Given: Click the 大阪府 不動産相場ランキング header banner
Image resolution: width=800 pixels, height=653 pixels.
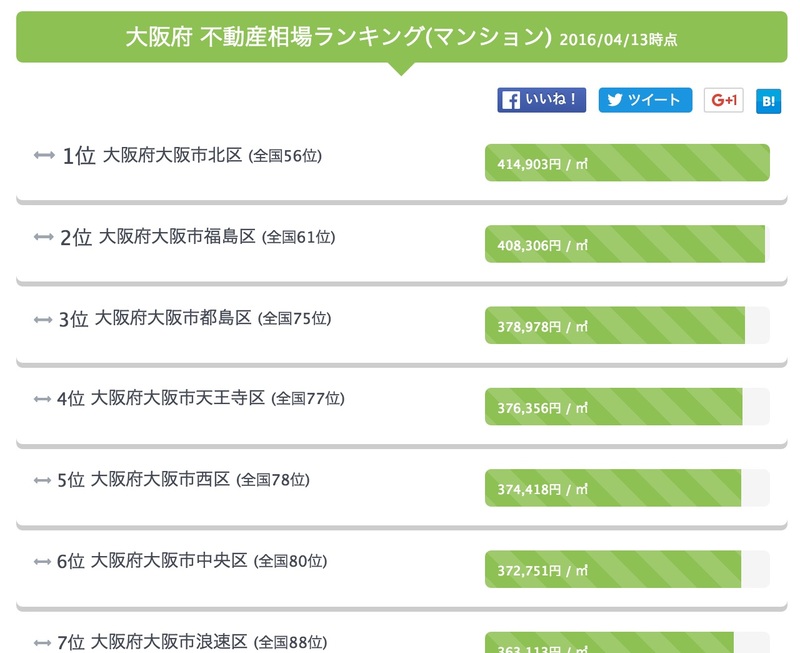Looking at the screenshot, I should tap(402, 37).
